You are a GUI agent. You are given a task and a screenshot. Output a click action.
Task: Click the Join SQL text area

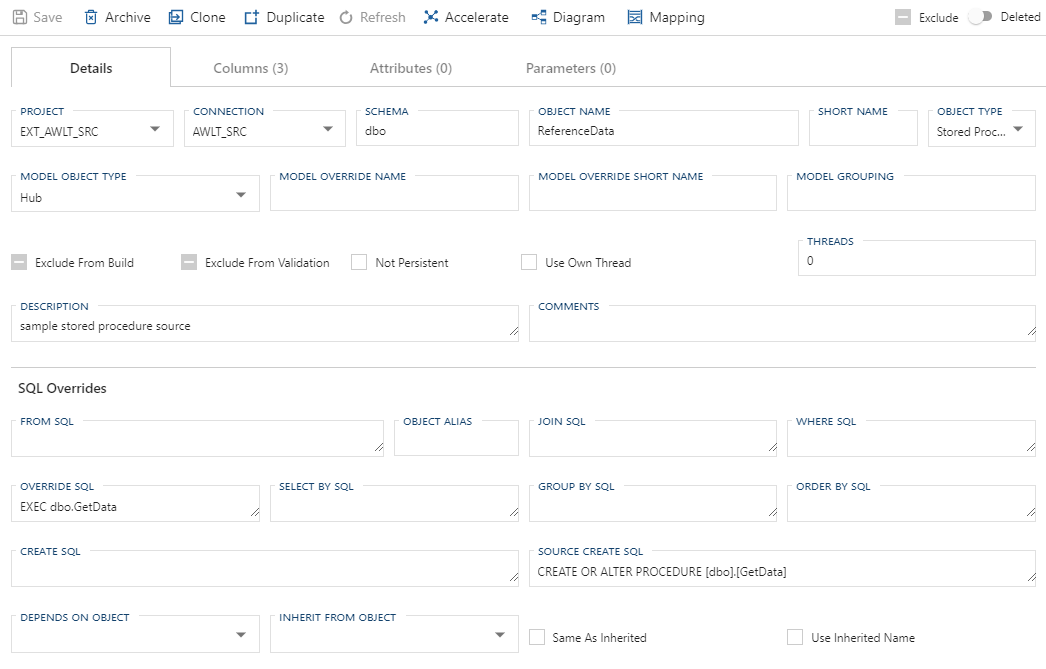(652, 440)
